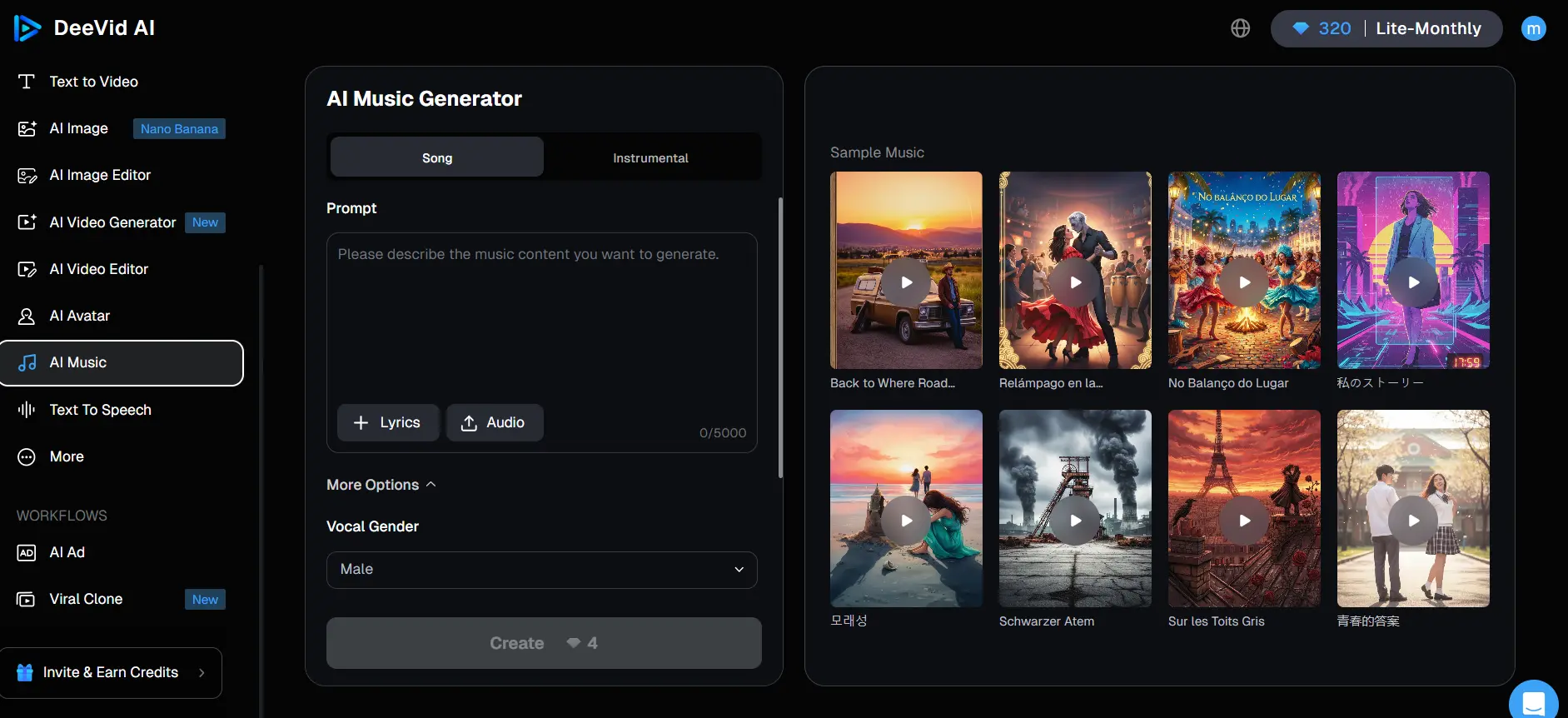Switch to the Instrumental tab
Image resolution: width=1568 pixels, height=718 pixels.
(x=651, y=157)
